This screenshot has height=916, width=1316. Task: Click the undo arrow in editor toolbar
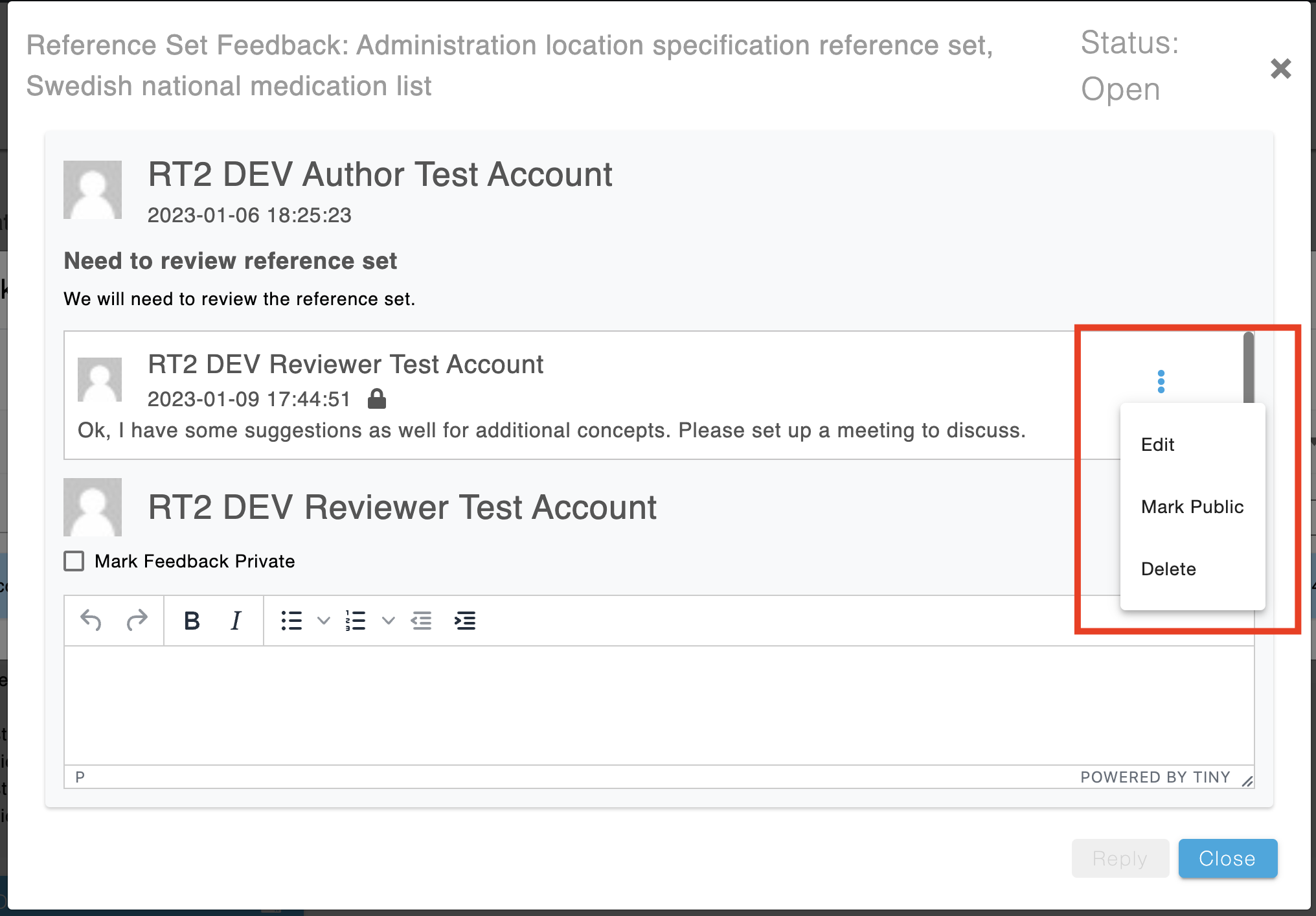(91, 621)
